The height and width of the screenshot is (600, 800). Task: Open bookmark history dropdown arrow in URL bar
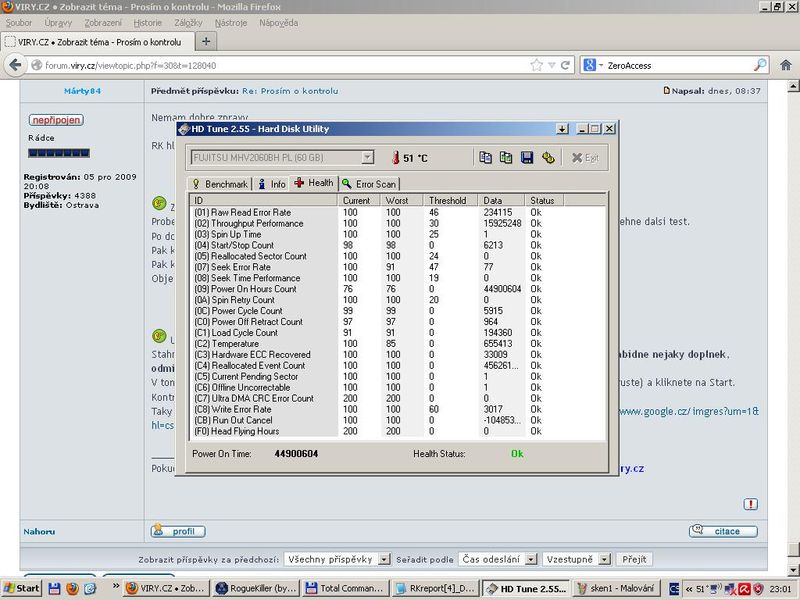(x=552, y=65)
